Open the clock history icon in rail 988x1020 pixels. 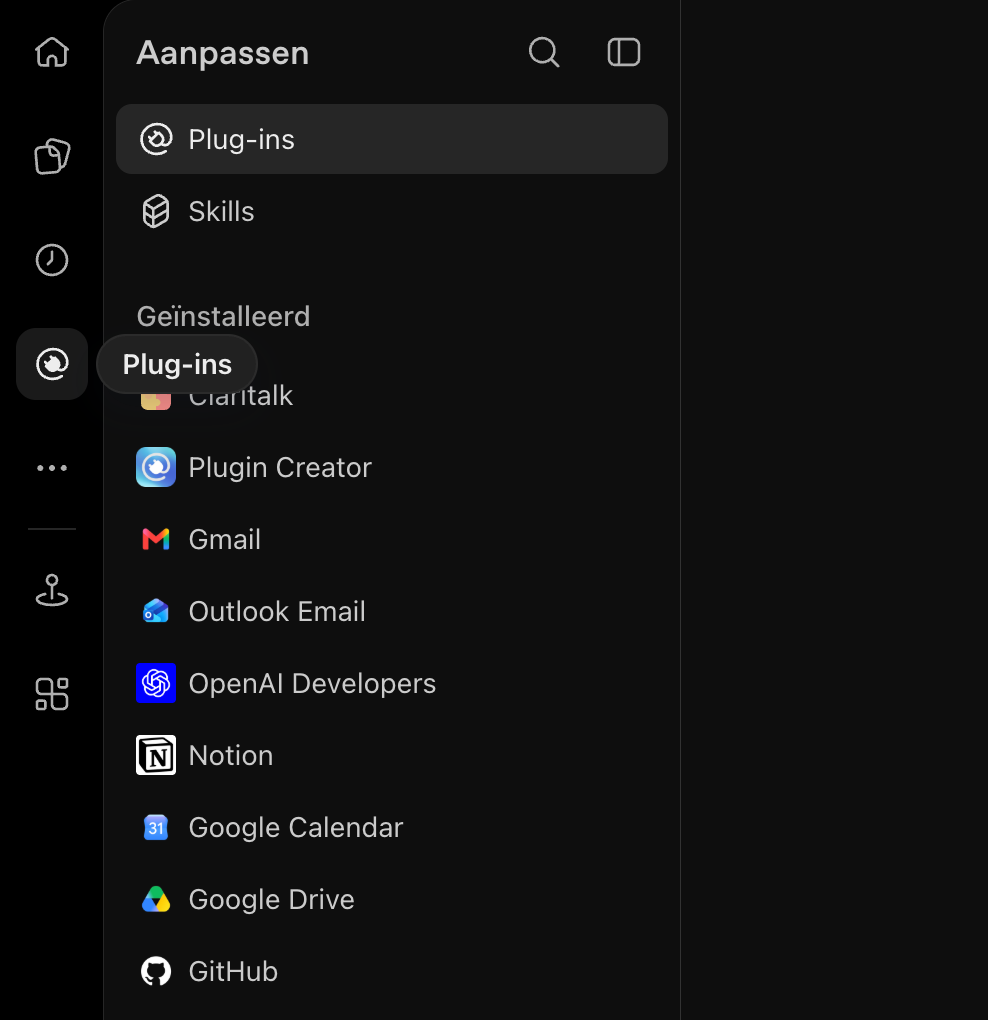[52, 260]
